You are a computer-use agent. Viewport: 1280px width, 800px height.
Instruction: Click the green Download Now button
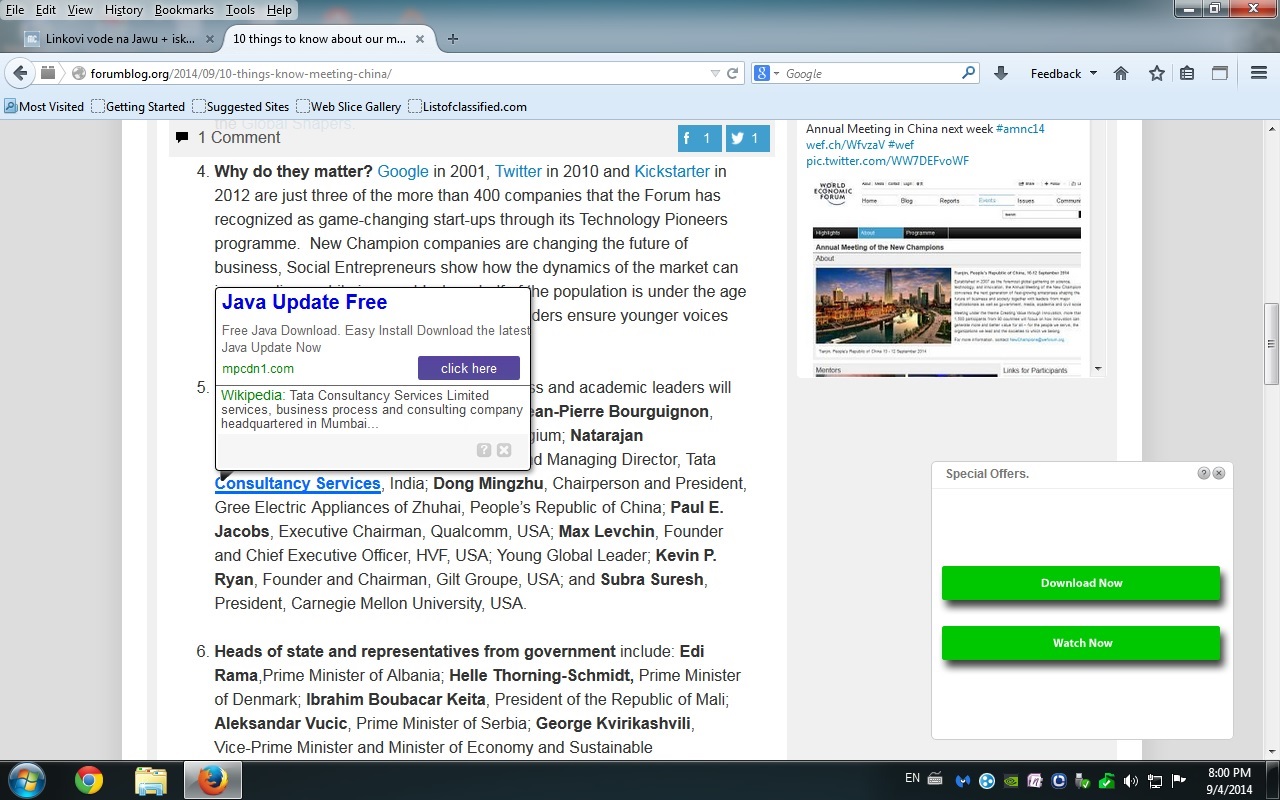click(1081, 583)
